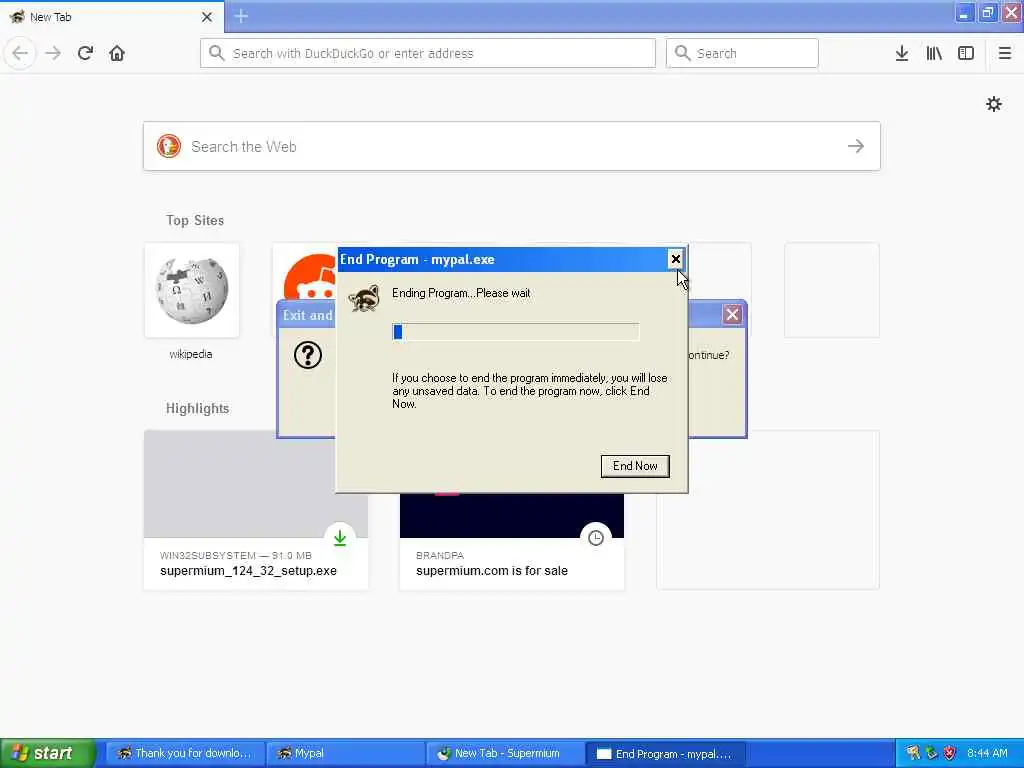The height and width of the screenshot is (768, 1024).
Task: Open the Library icon
Action: point(934,53)
